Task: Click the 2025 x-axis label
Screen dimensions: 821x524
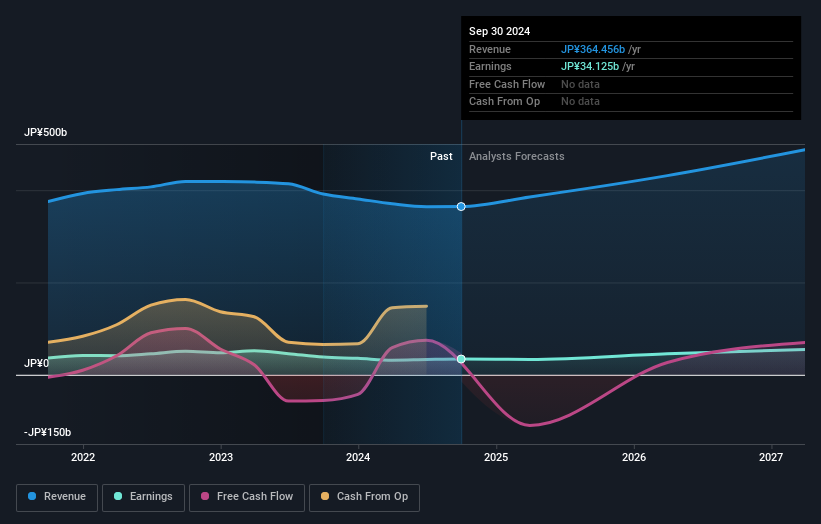Action: (x=496, y=457)
